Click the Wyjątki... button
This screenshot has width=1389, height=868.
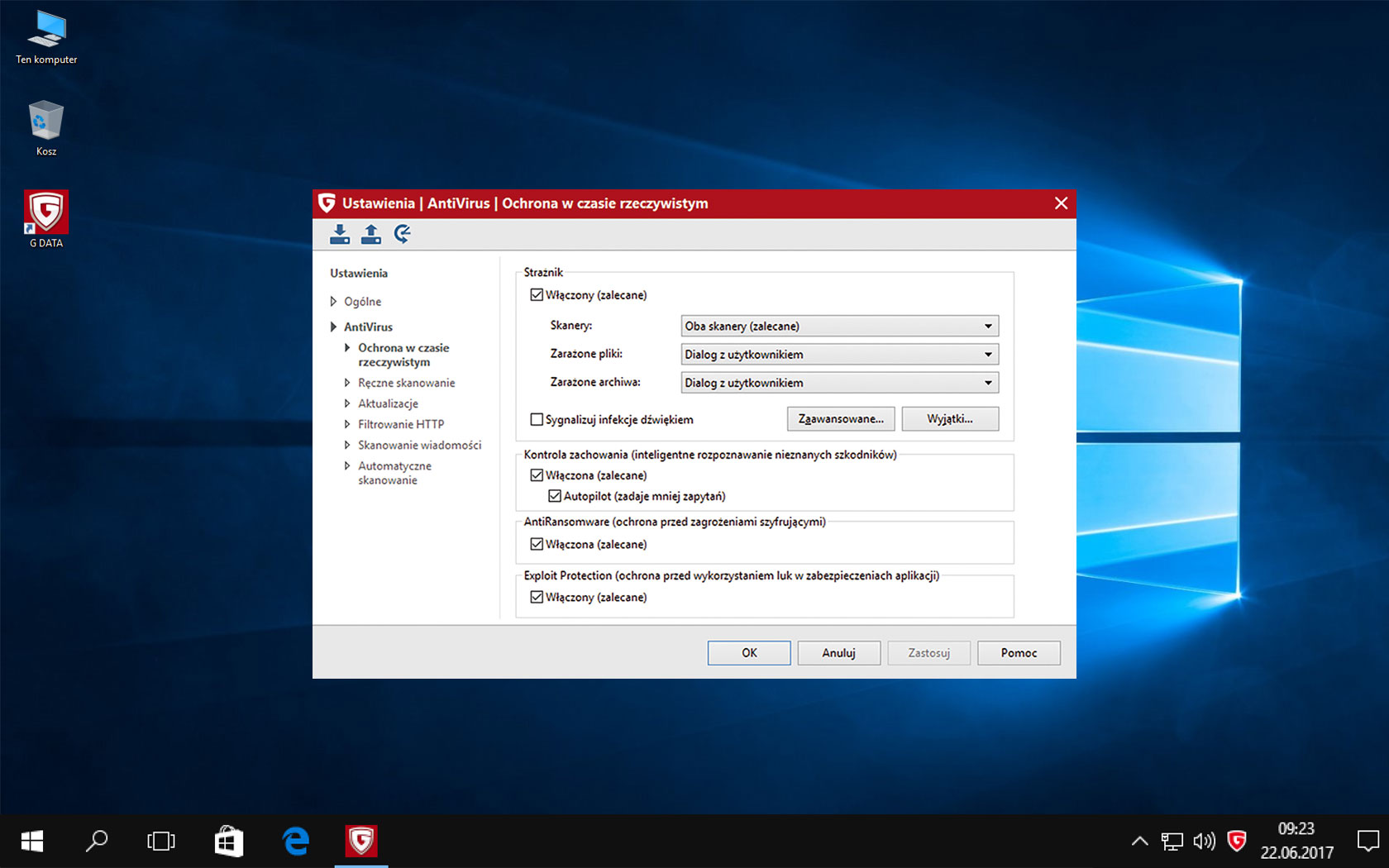pos(950,419)
